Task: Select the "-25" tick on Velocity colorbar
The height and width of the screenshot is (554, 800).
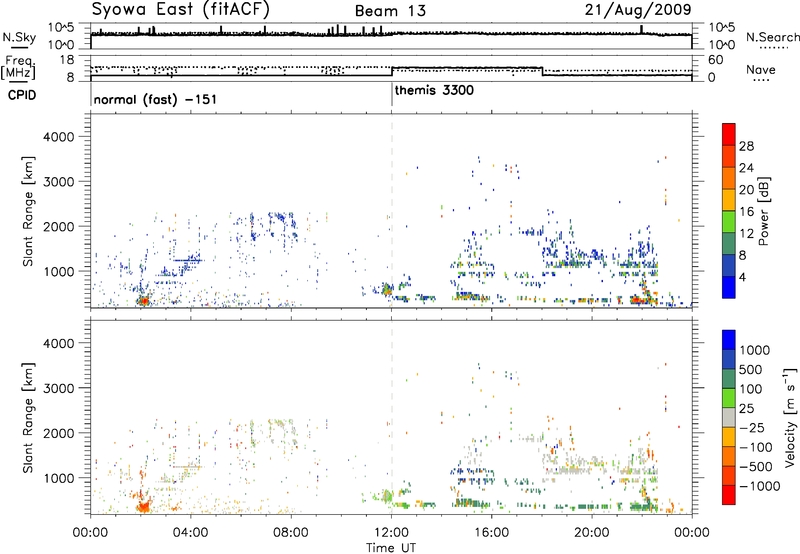Action: click(752, 428)
